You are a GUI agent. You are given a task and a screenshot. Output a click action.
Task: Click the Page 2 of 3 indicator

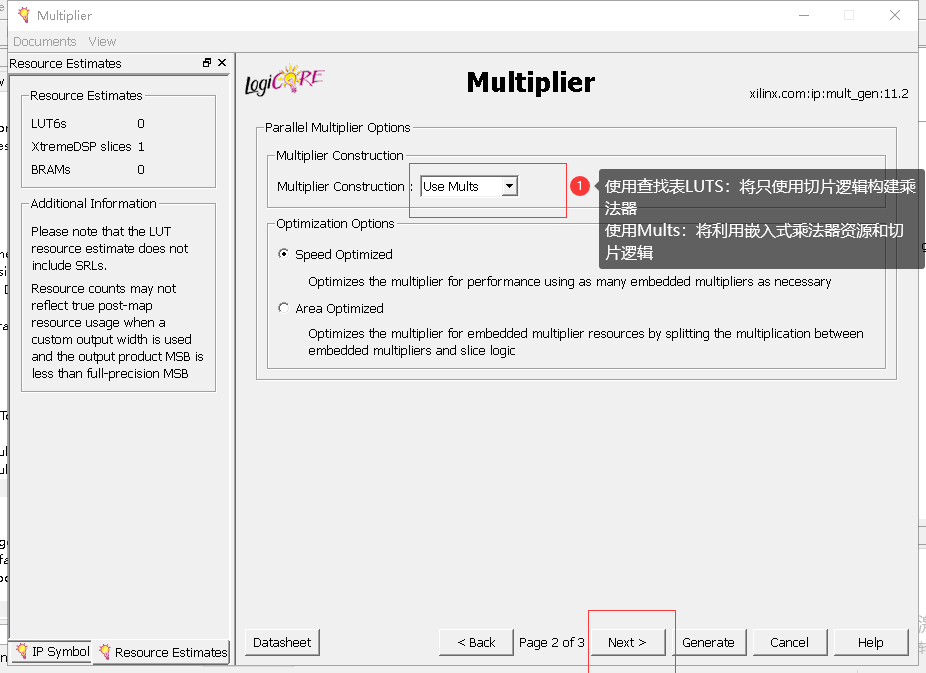coord(551,641)
